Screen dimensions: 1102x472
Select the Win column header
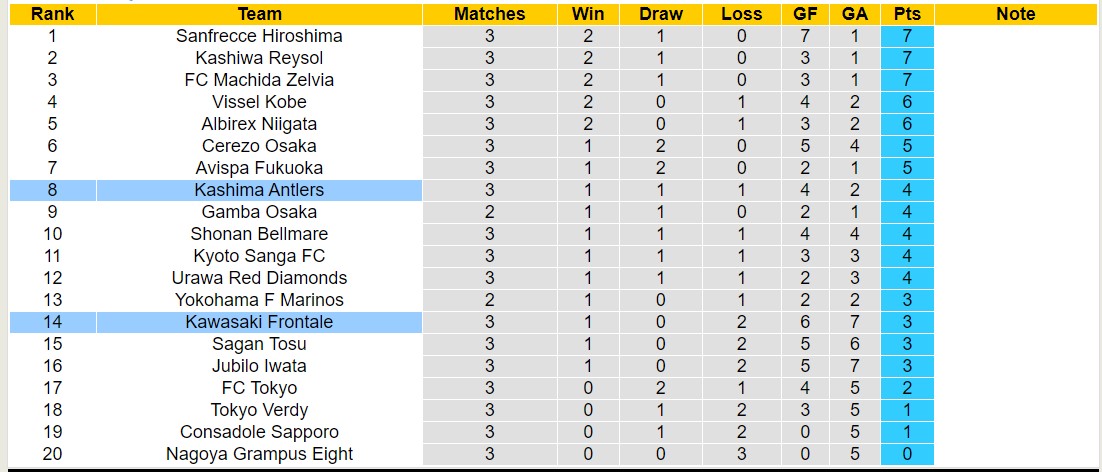click(588, 14)
